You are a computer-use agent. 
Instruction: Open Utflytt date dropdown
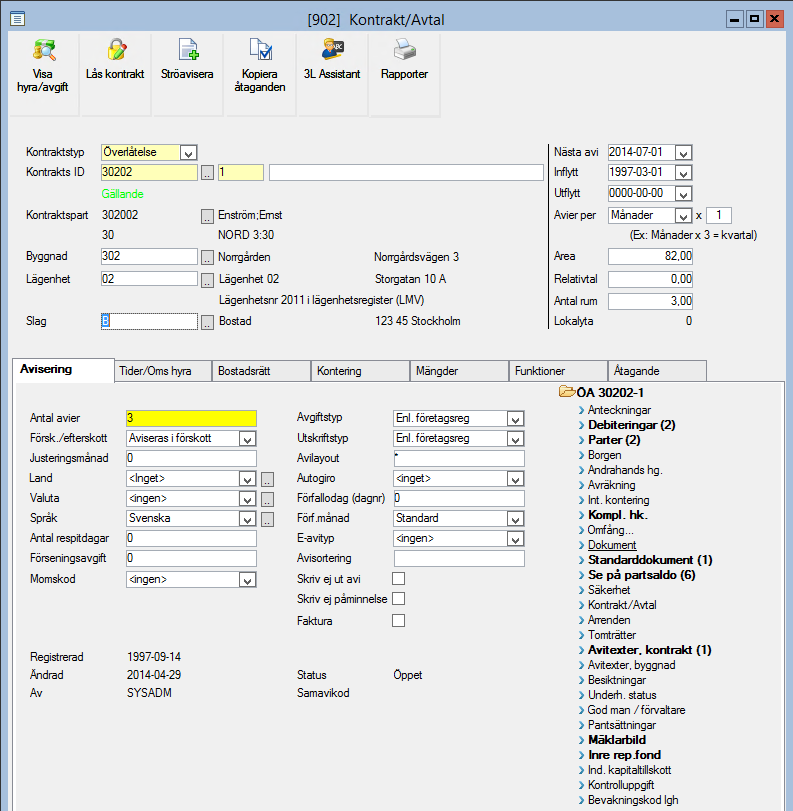(x=684, y=193)
